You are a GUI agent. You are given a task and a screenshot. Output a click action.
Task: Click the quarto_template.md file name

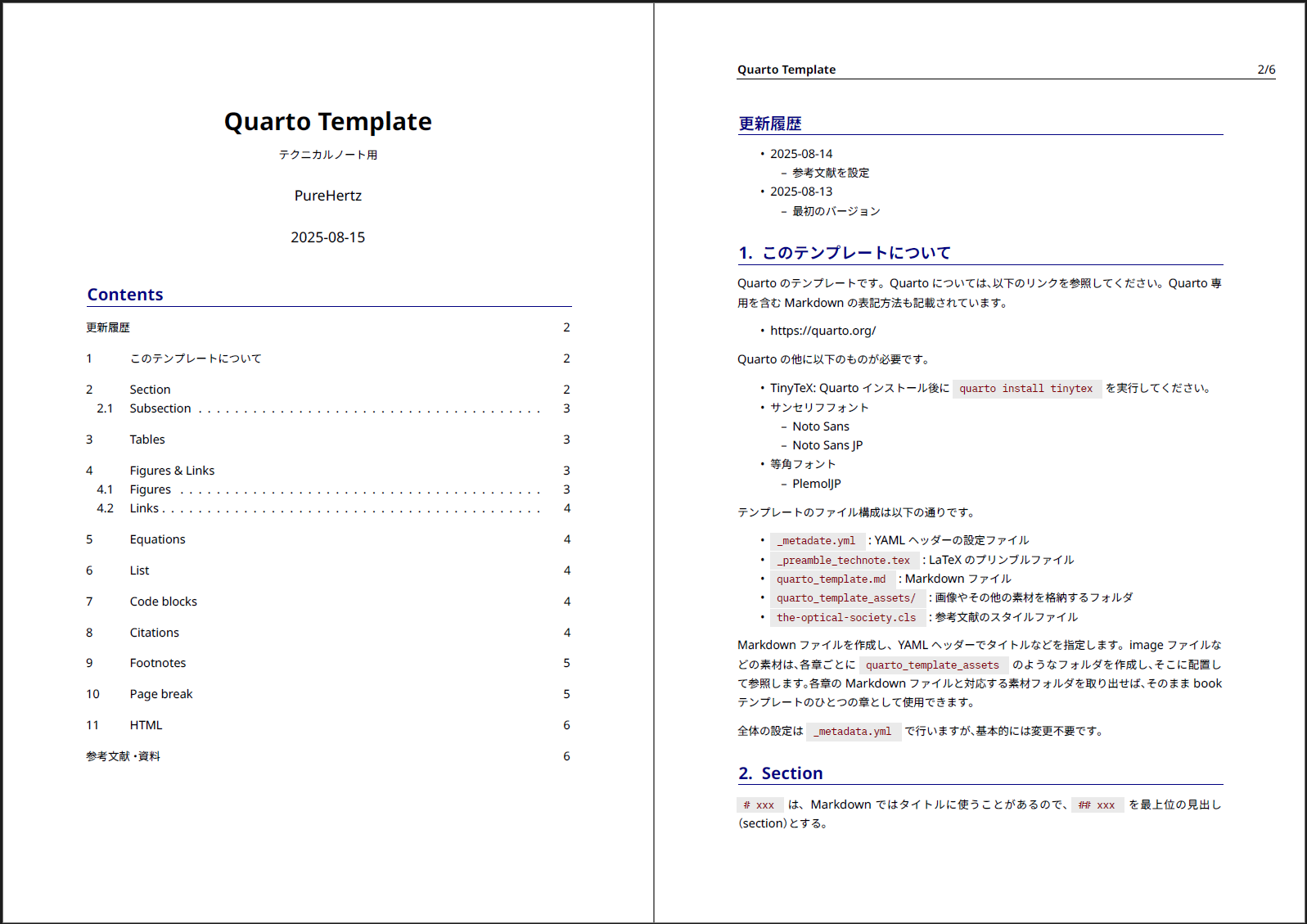tap(832, 579)
